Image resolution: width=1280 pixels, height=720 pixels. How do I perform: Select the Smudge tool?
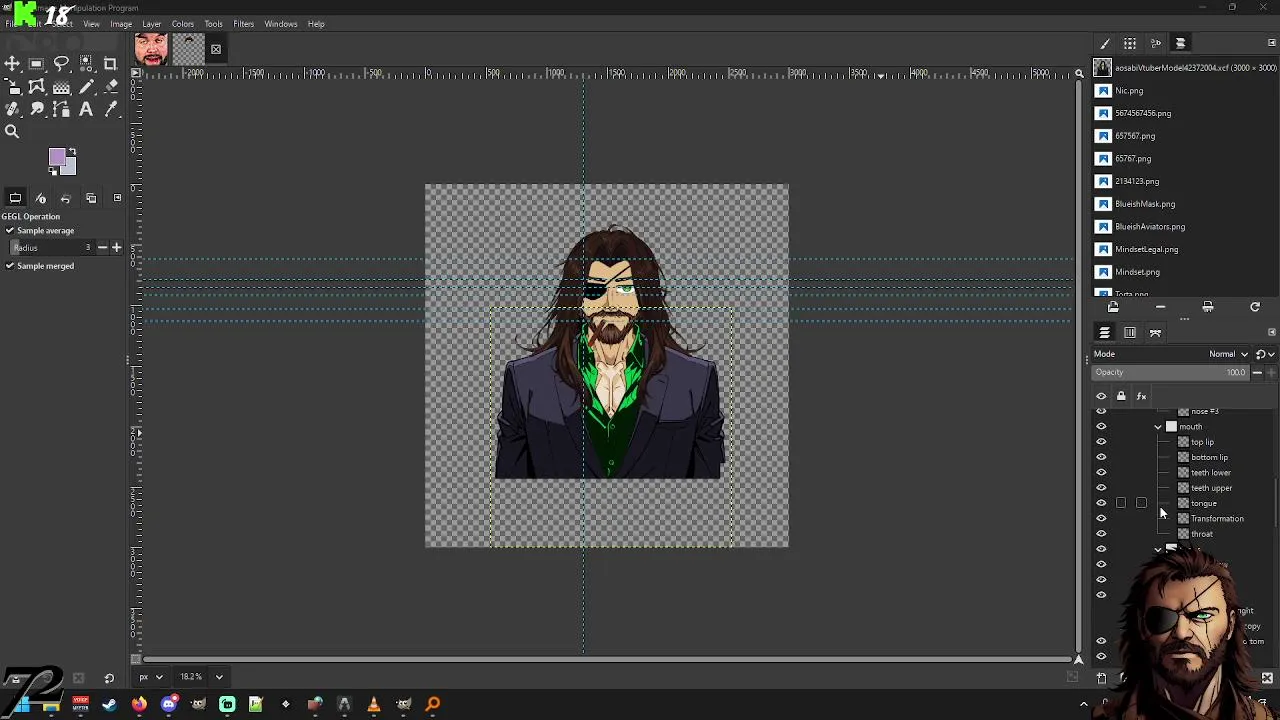click(x=37, y=110)
